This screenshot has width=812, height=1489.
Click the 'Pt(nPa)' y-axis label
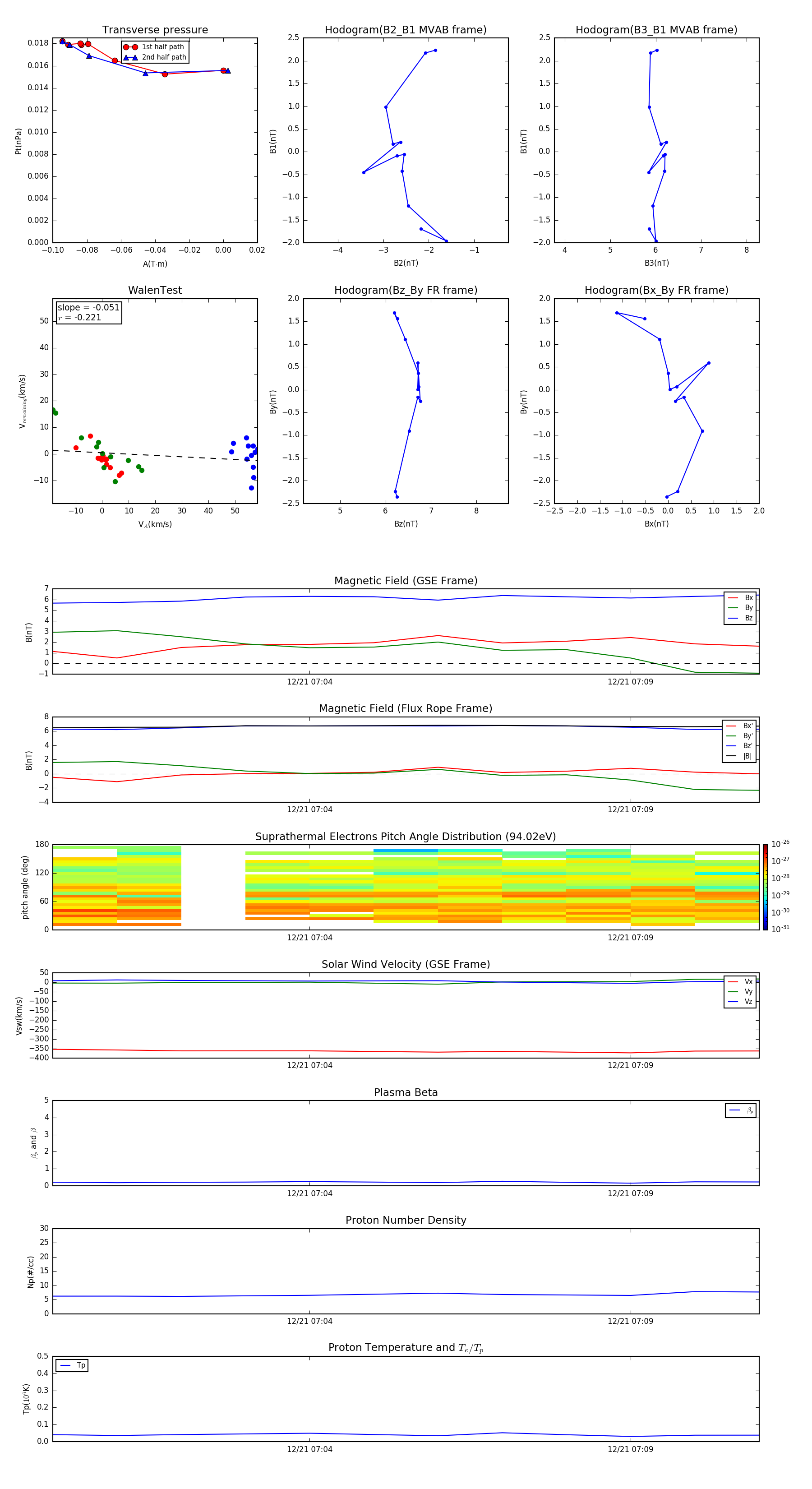tap(18, 141)
